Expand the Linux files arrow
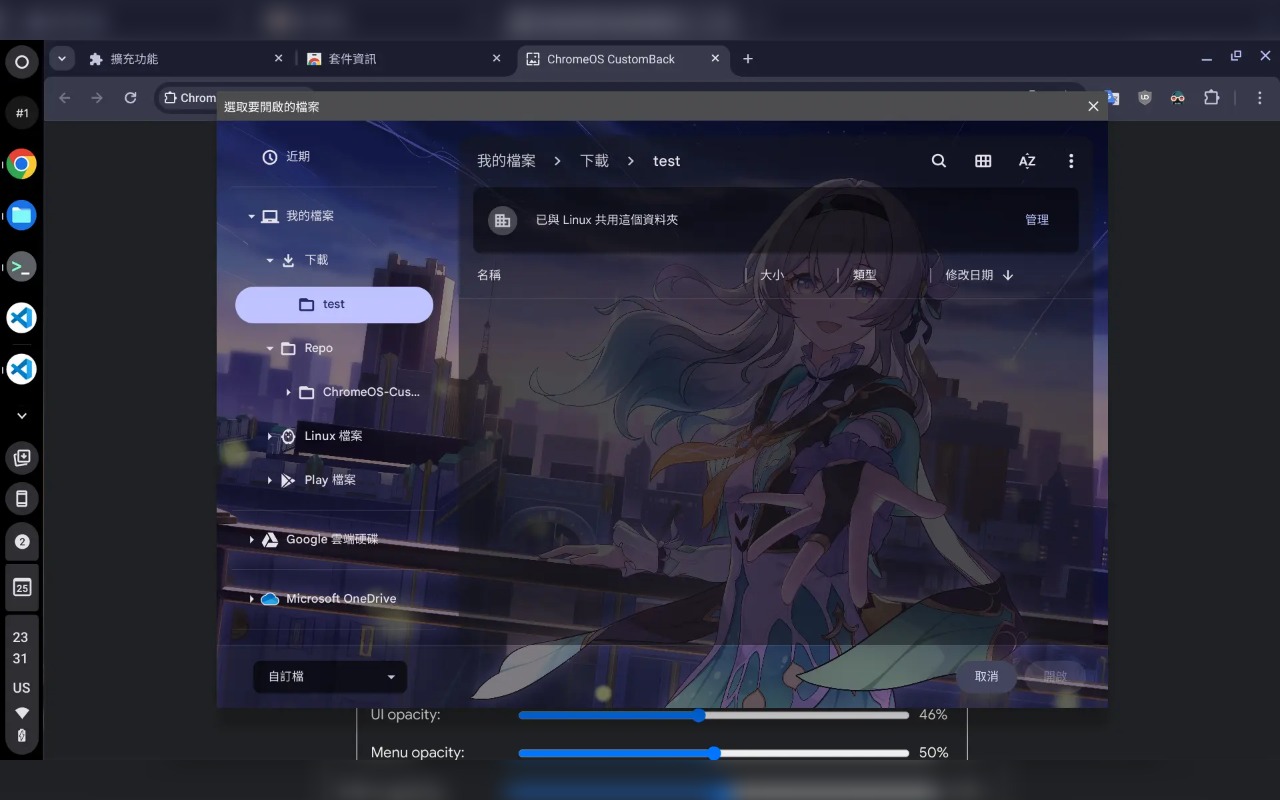This screenshot has height=800, width=1280. [x=270, y=437]
